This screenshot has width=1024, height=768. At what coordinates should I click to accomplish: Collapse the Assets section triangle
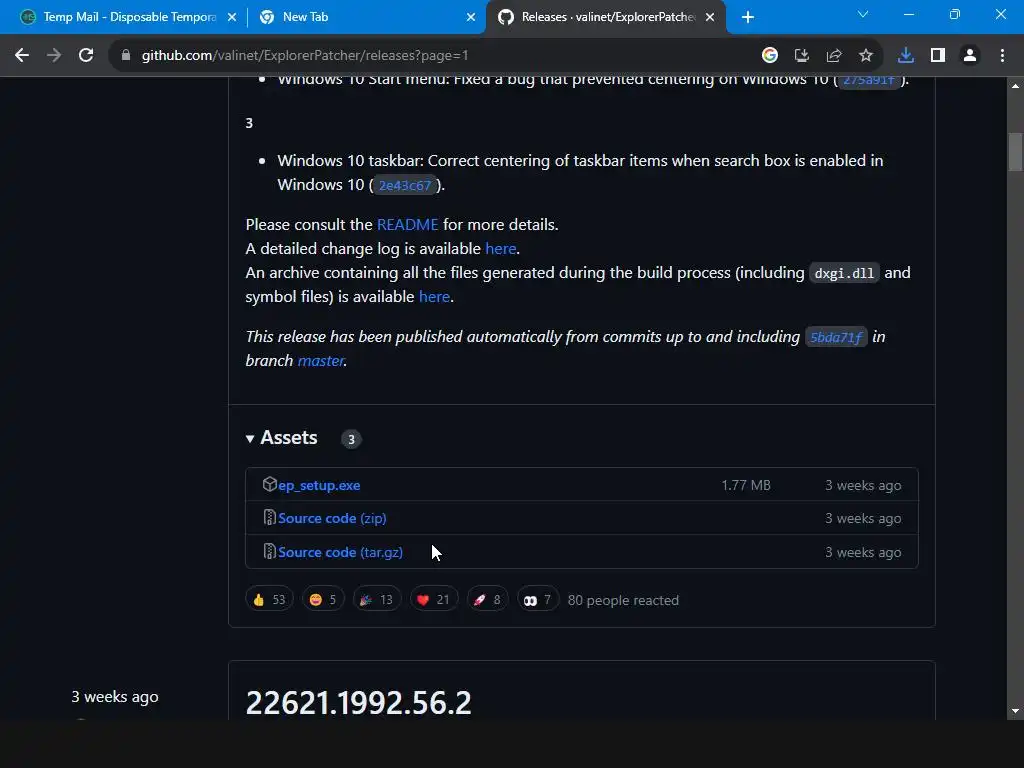point(249,439)
